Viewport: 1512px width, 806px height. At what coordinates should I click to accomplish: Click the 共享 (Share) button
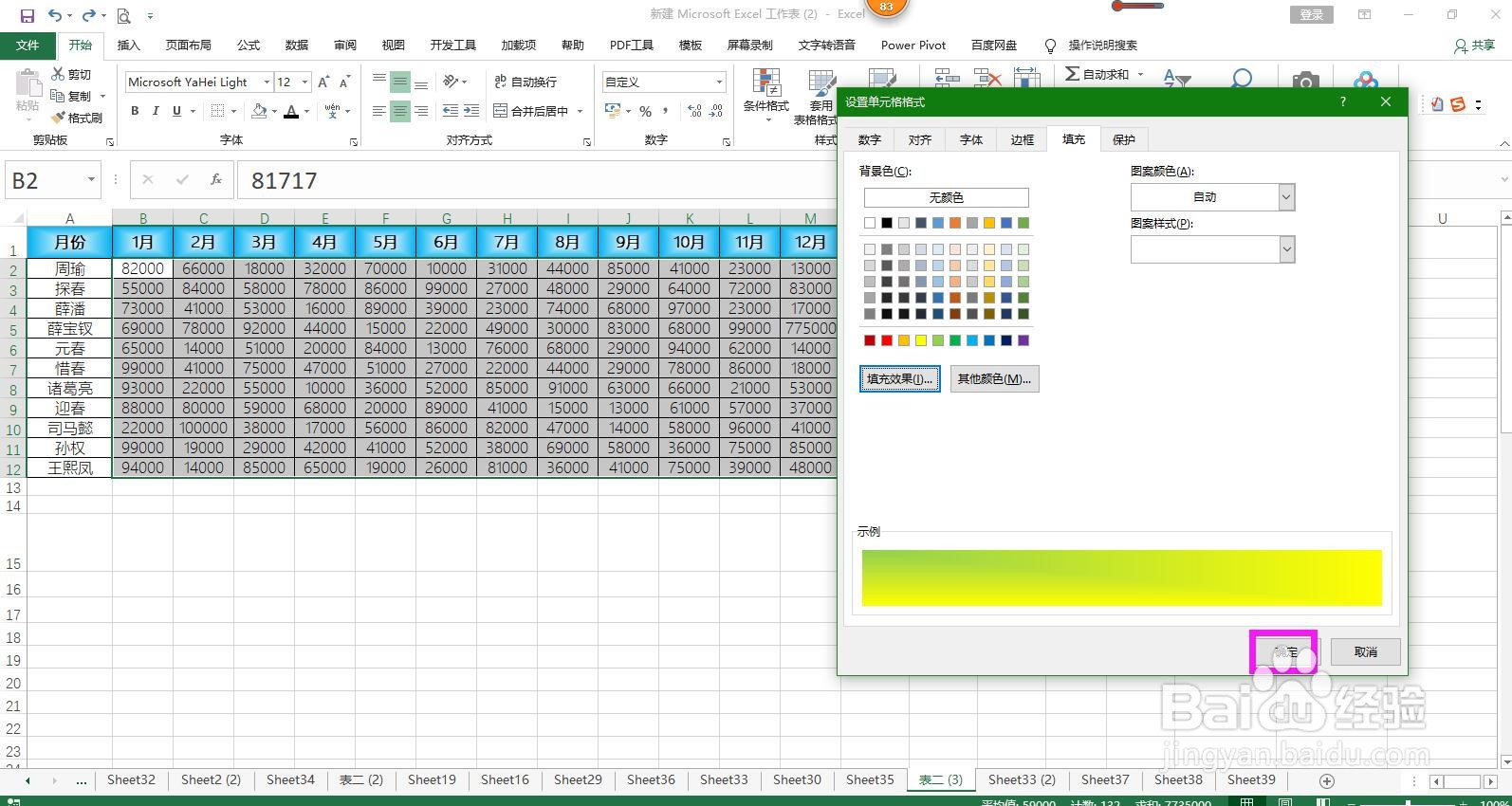[1475, 45]
